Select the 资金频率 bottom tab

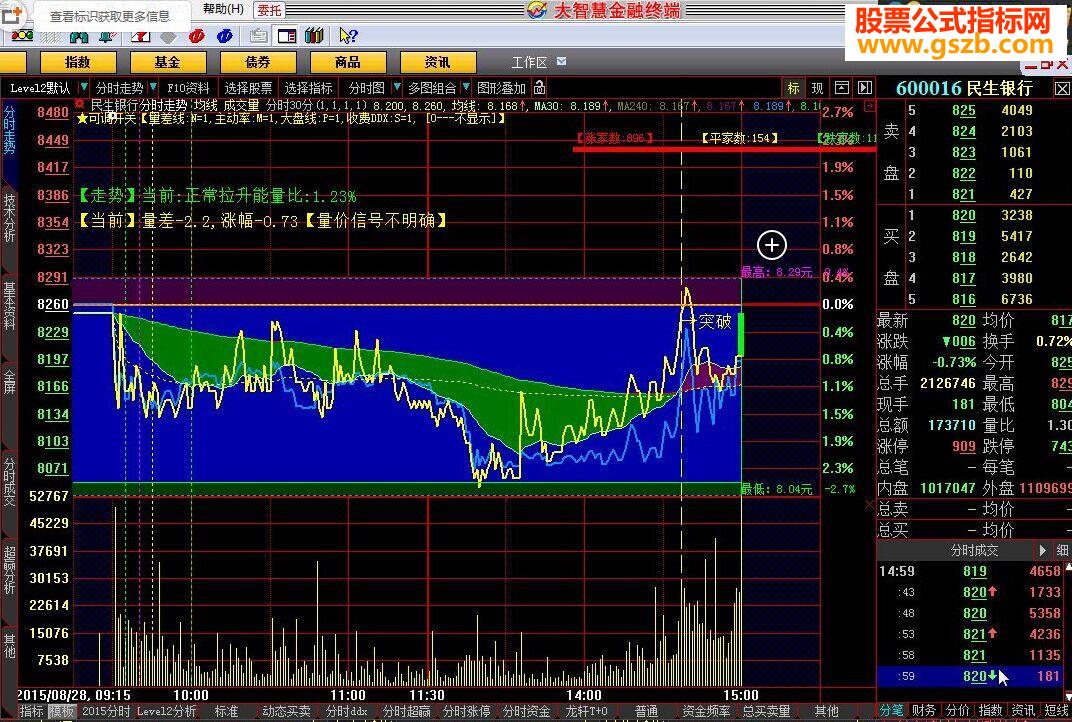click(x=706, y=711)
